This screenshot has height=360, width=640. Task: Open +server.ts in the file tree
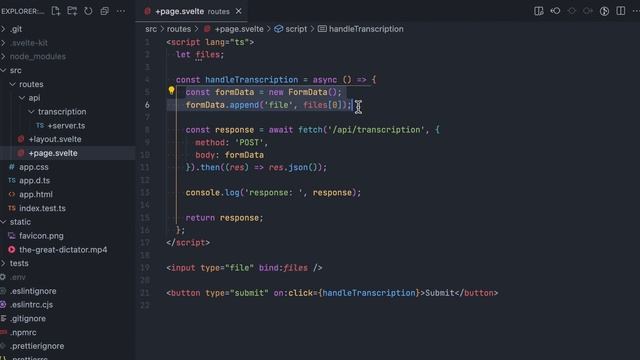coord(67,125)
